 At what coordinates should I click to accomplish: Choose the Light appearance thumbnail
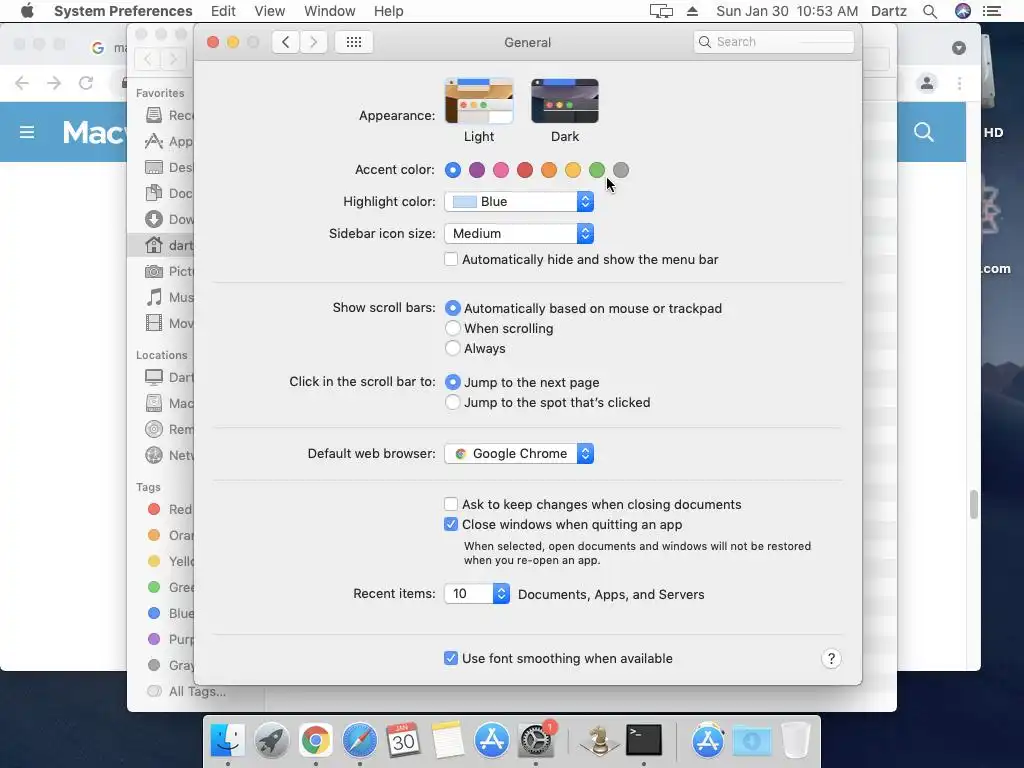pyautogui.click(x=479, y=101)
